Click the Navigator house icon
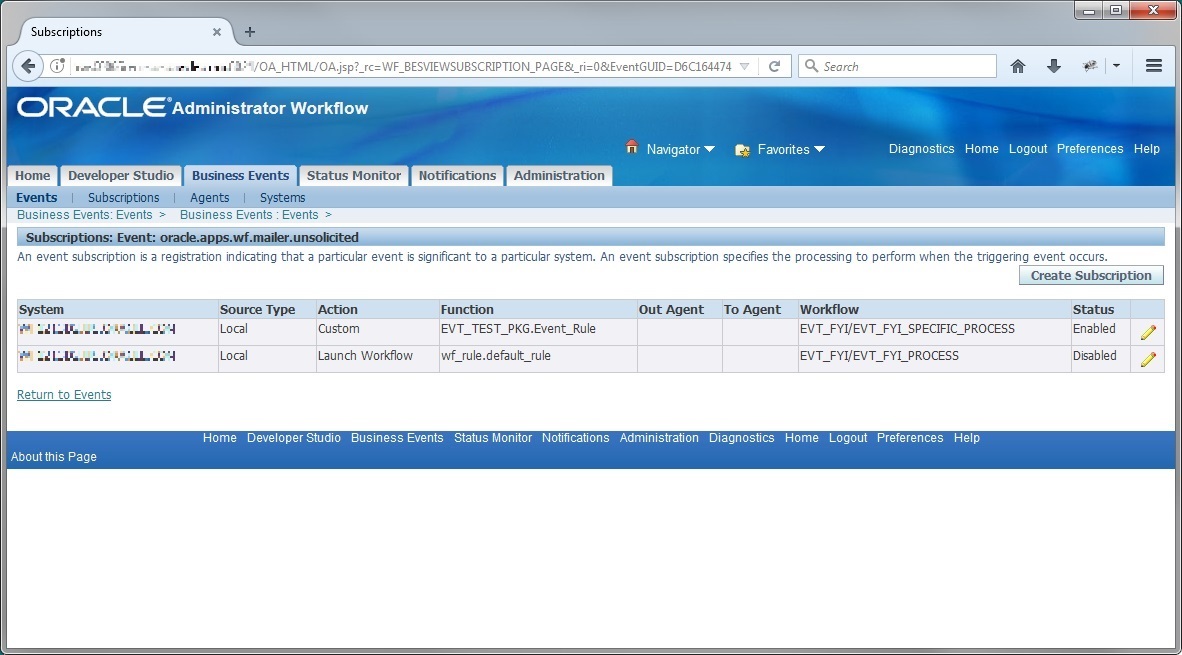This screenshot has height=655, width=1182. [632, 148]
